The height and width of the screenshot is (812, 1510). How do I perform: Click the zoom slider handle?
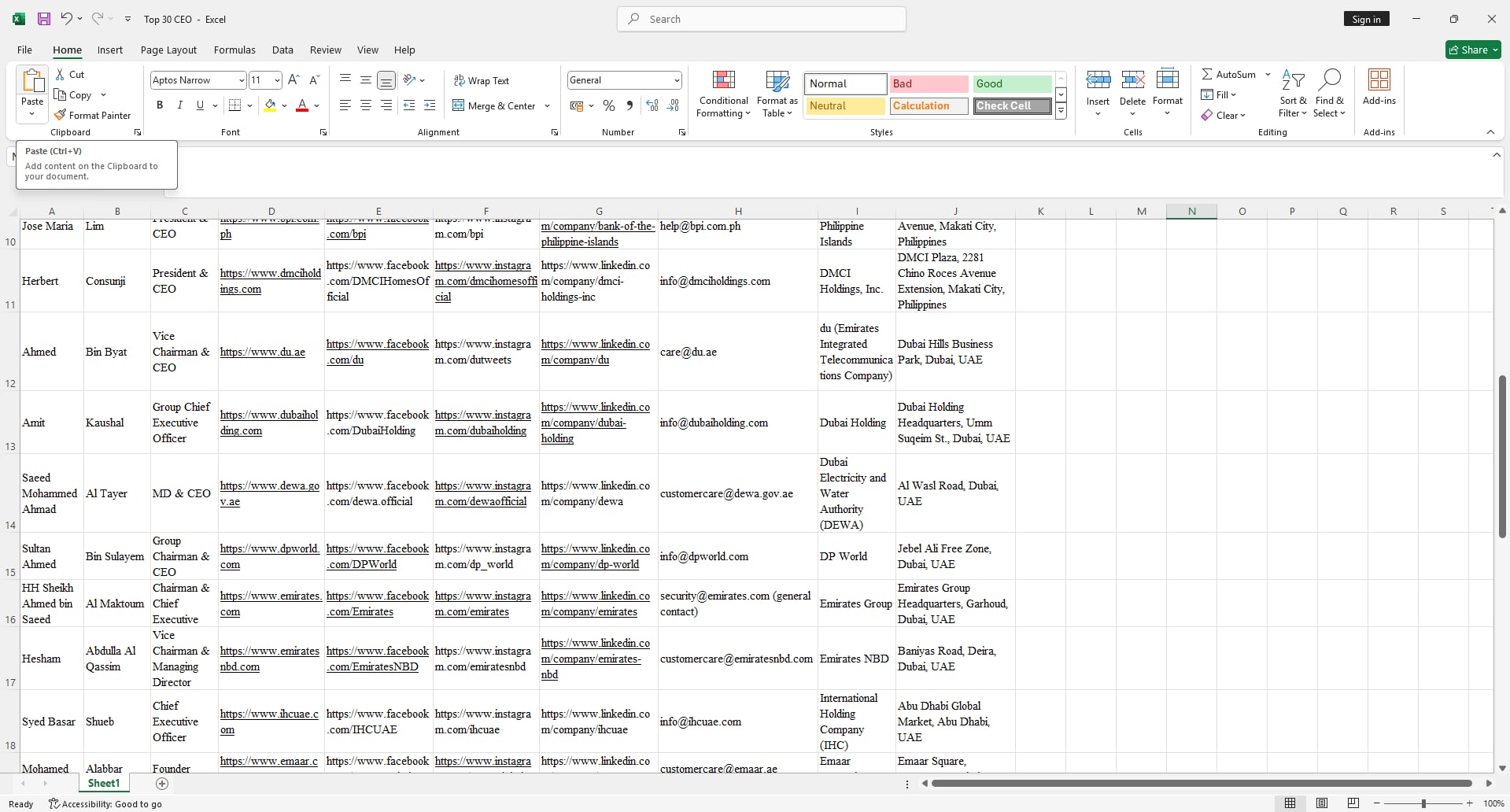point(1423,803)
